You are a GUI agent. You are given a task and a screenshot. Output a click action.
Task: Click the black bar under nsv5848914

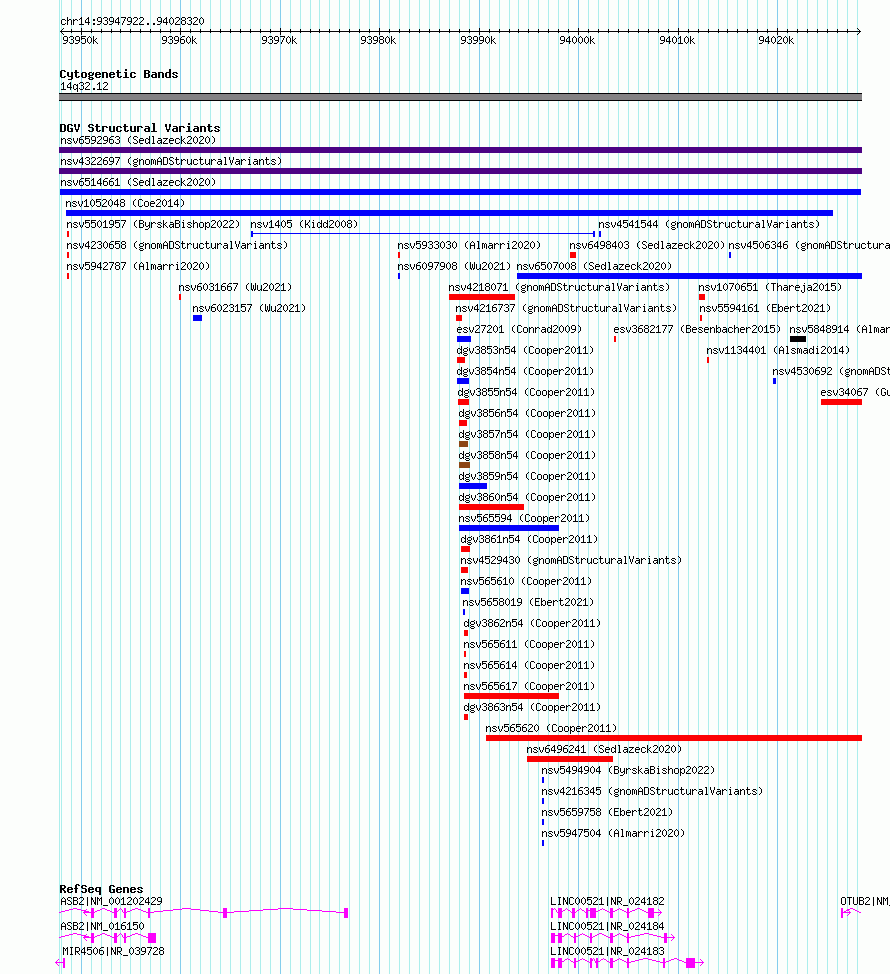pos(798,339)
